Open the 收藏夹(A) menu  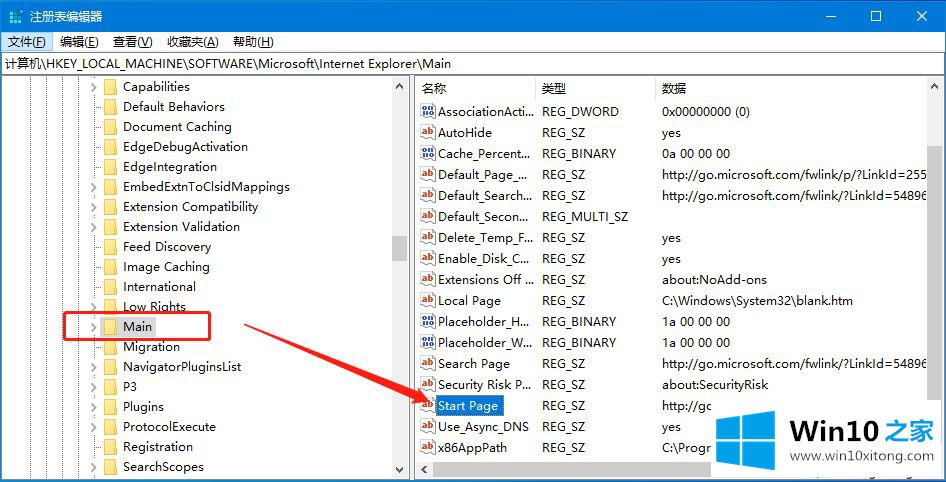pyautogui.click(x=192, y=42)
